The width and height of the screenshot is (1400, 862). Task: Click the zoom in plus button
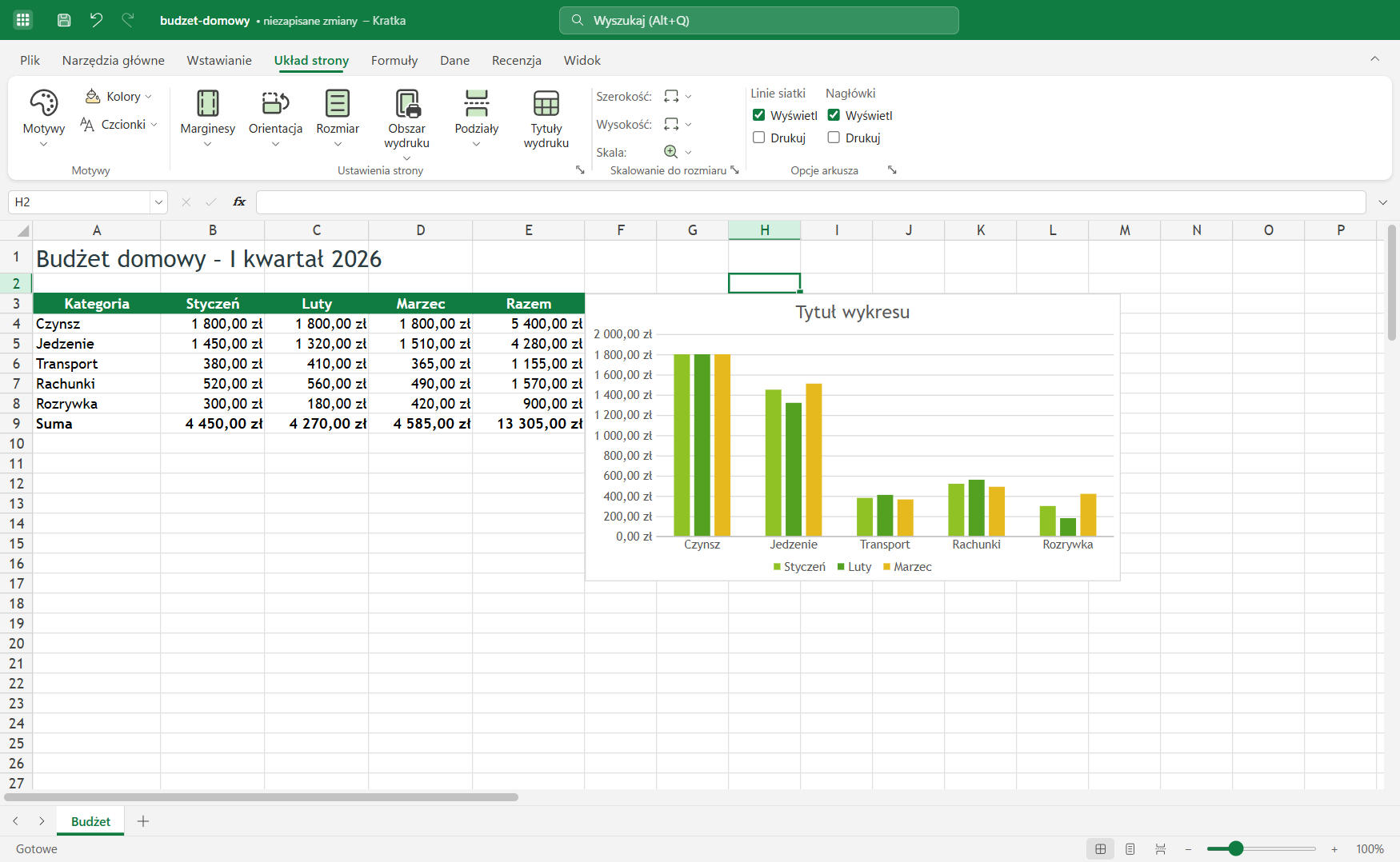pos(1334,848)
